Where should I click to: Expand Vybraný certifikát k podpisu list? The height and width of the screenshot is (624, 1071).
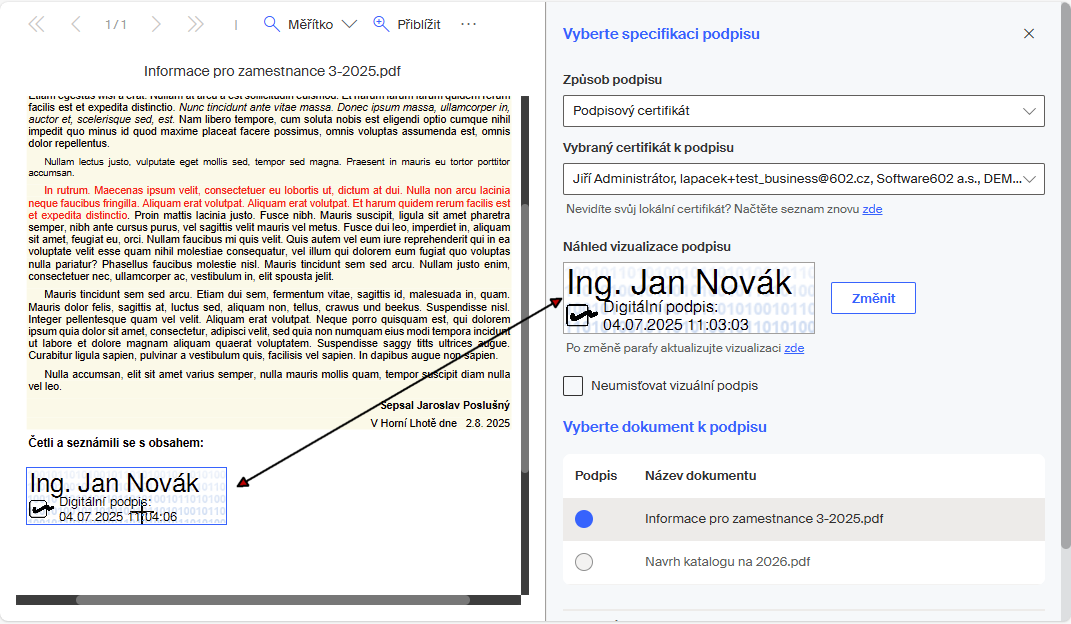803,179
